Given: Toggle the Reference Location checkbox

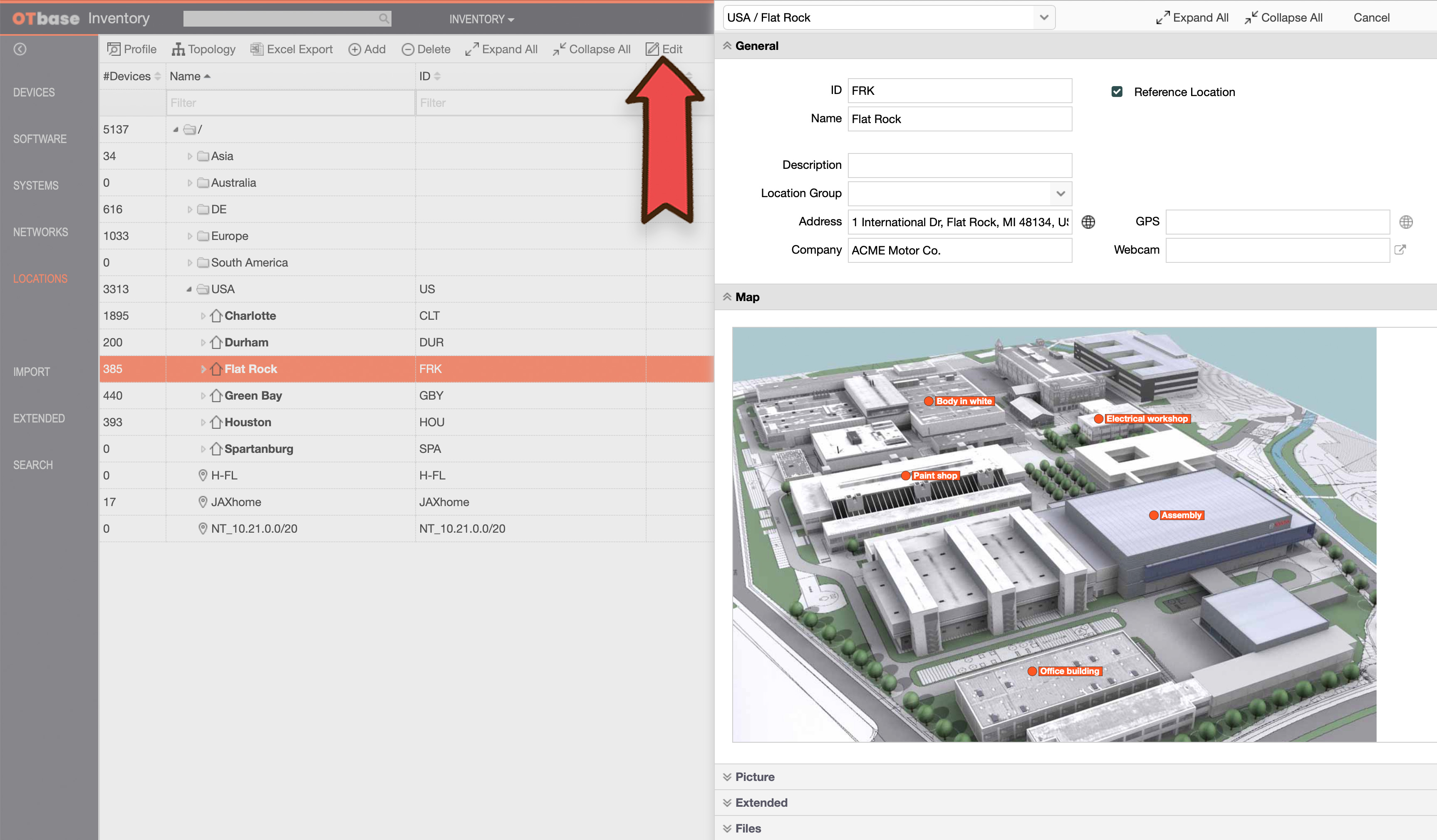Looking at the screenshot, I should [1117, 92].
